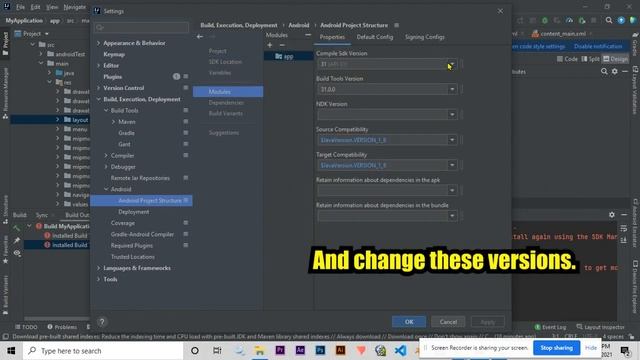Open the Target Compatibility dropdown
The height and width of the screenshot is (360, 640).
[x=451, y=165]
